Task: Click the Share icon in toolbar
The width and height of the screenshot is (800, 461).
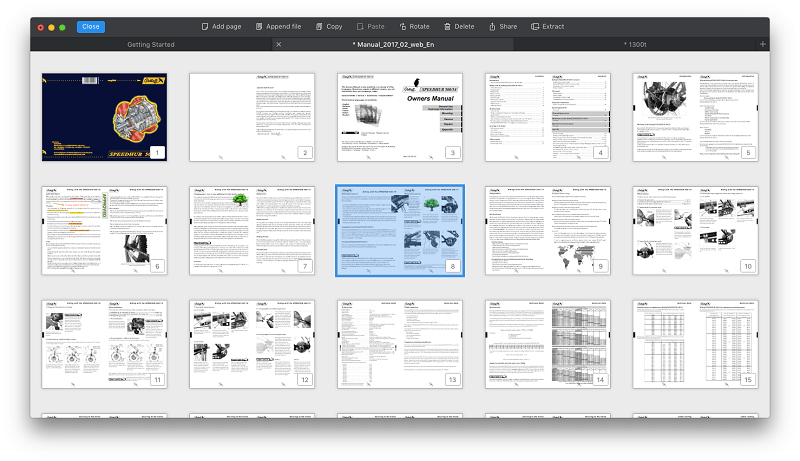Action: pyautogui.click(x=492, y=27)
